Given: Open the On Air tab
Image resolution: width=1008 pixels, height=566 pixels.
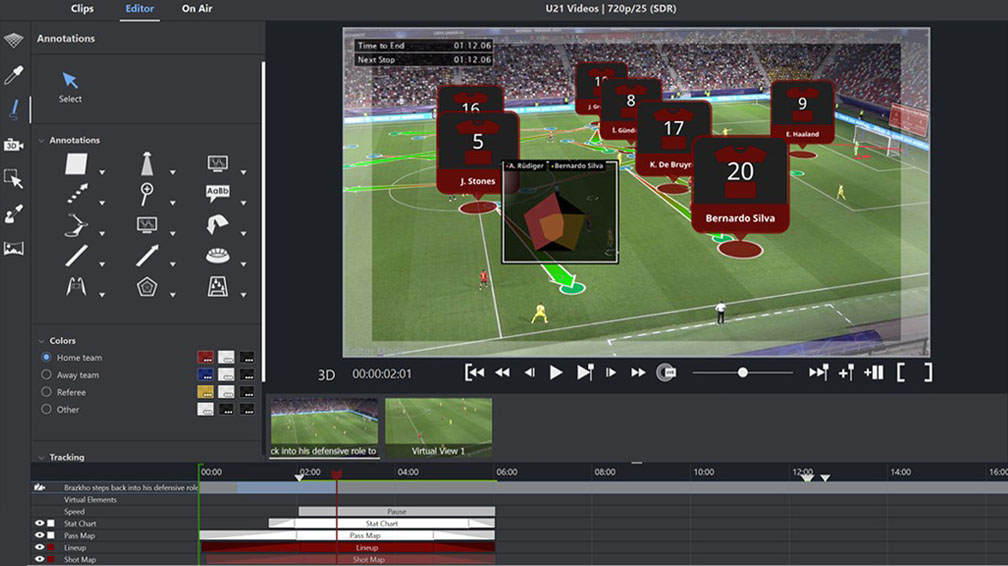Looking at the screenshot, I should pos(196,9).
